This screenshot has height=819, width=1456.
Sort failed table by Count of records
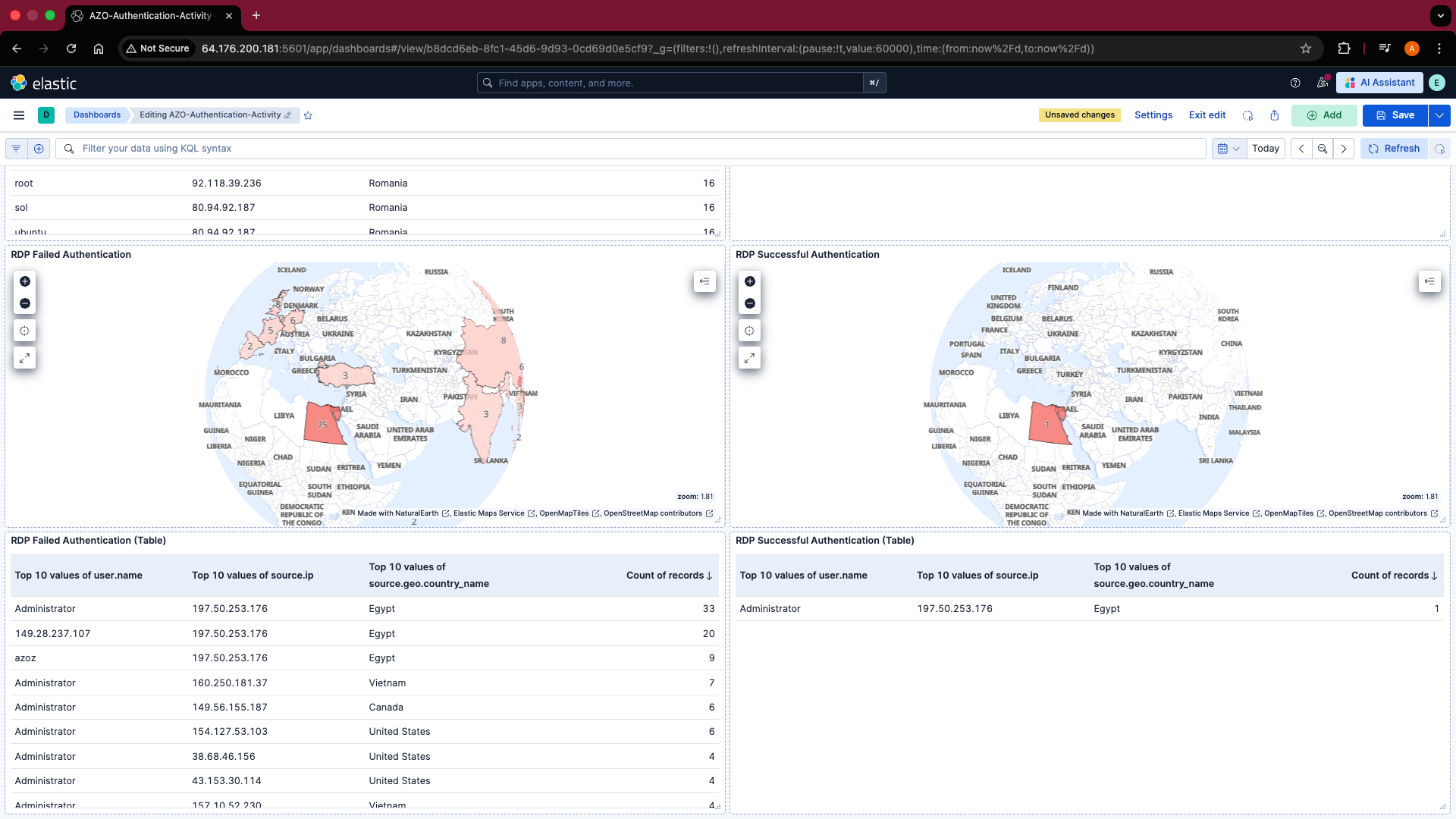[669, 576]
